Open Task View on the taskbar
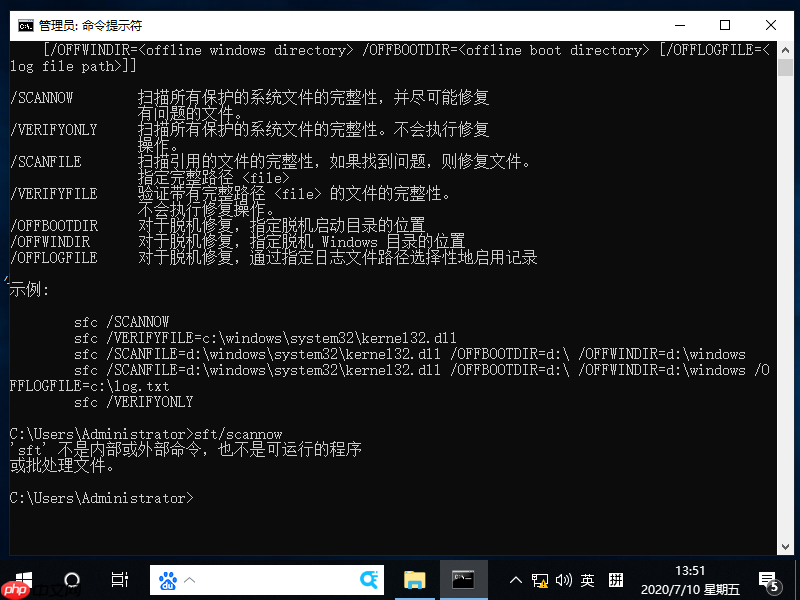Viewport: 800px width, 600px height. tap(120, 580)
